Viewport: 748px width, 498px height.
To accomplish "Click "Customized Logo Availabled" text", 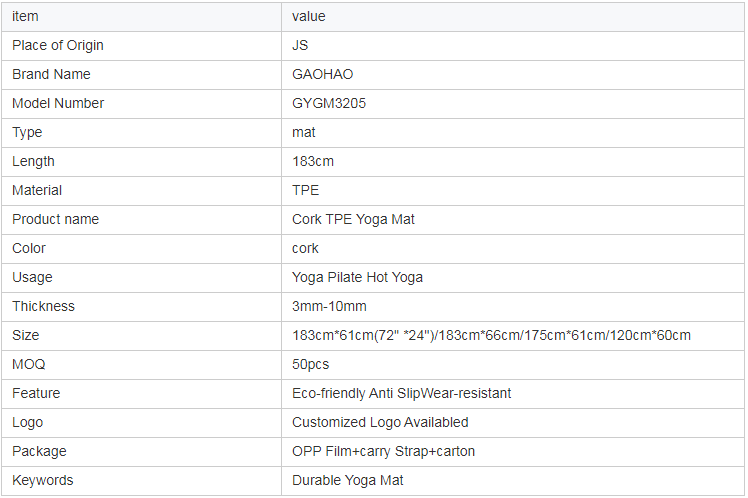I will click(x=380, y=422).
